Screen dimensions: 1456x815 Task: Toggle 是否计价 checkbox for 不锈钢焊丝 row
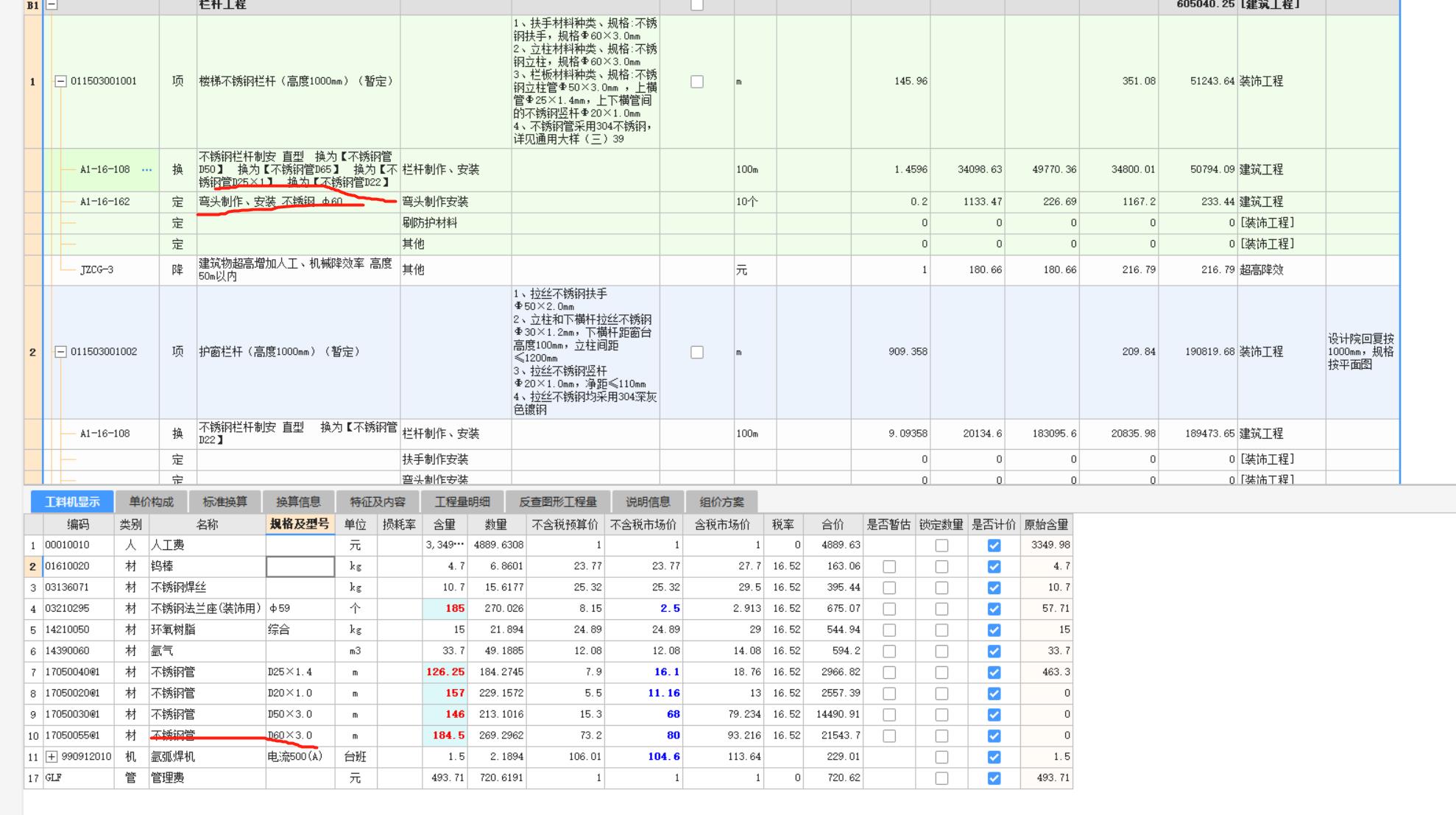994,588
